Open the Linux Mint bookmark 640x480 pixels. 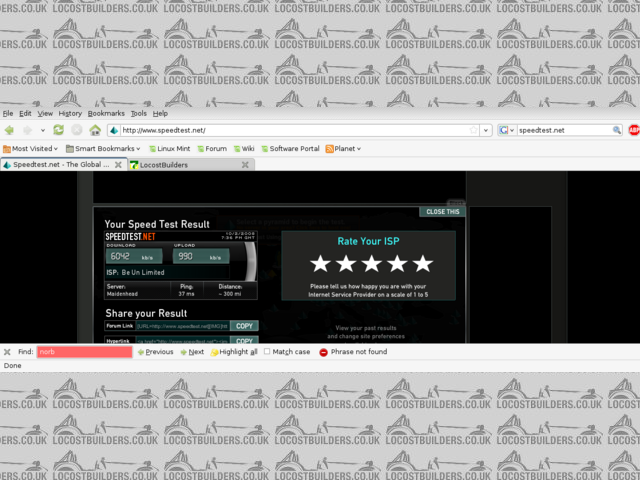pyautogui.click(x=170, y=148)
